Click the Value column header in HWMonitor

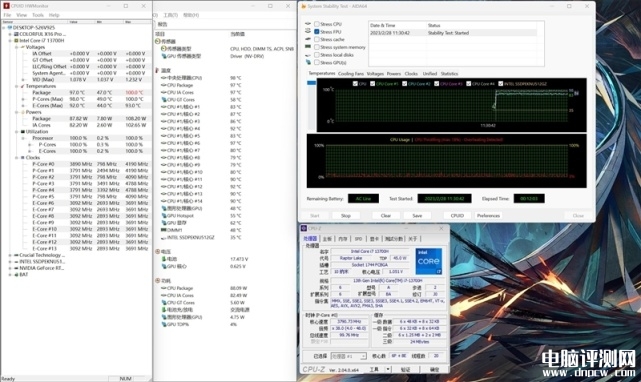(82, 22)
